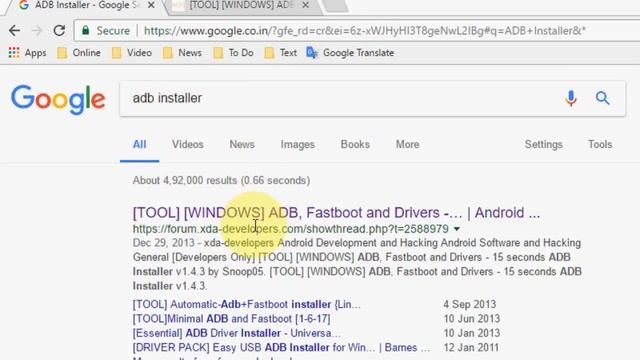Open the Google Translate bookmark
The width and height of the screenshot is (640, 360).
tap(350, 53)
